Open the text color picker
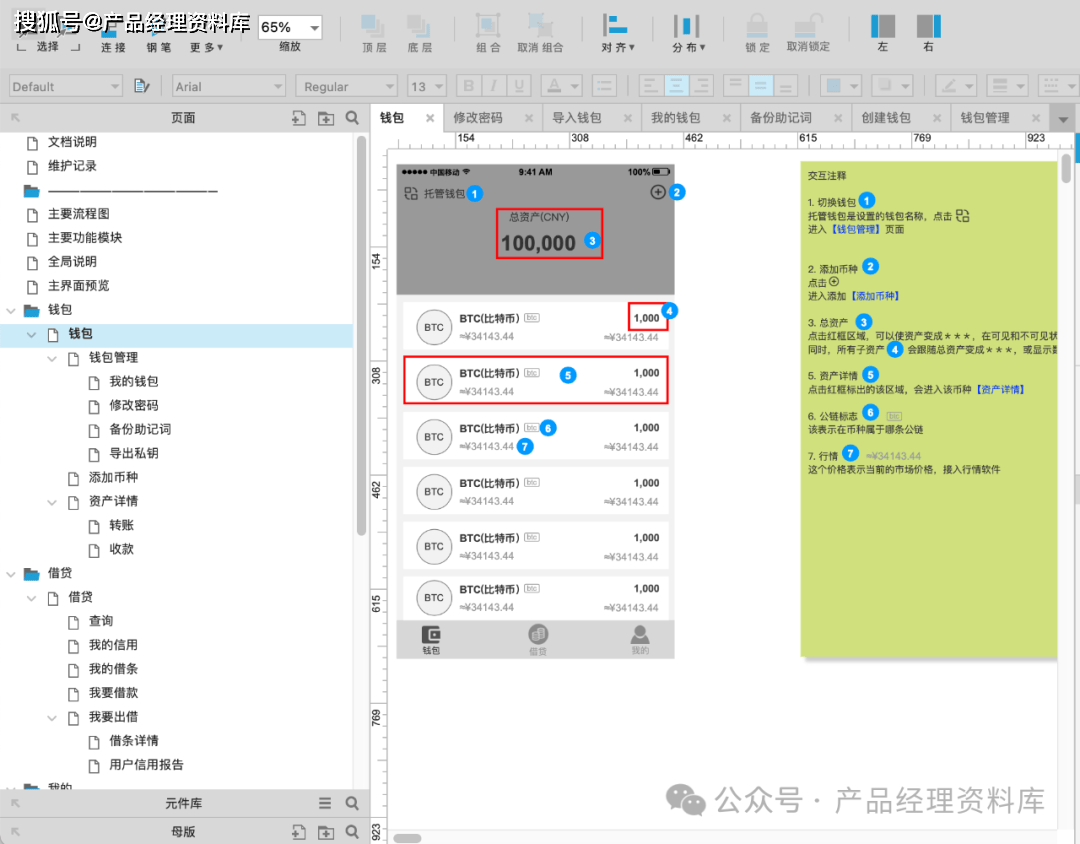Image resolution: width=1080 pixels, height=844 pixels. point(560,86)
